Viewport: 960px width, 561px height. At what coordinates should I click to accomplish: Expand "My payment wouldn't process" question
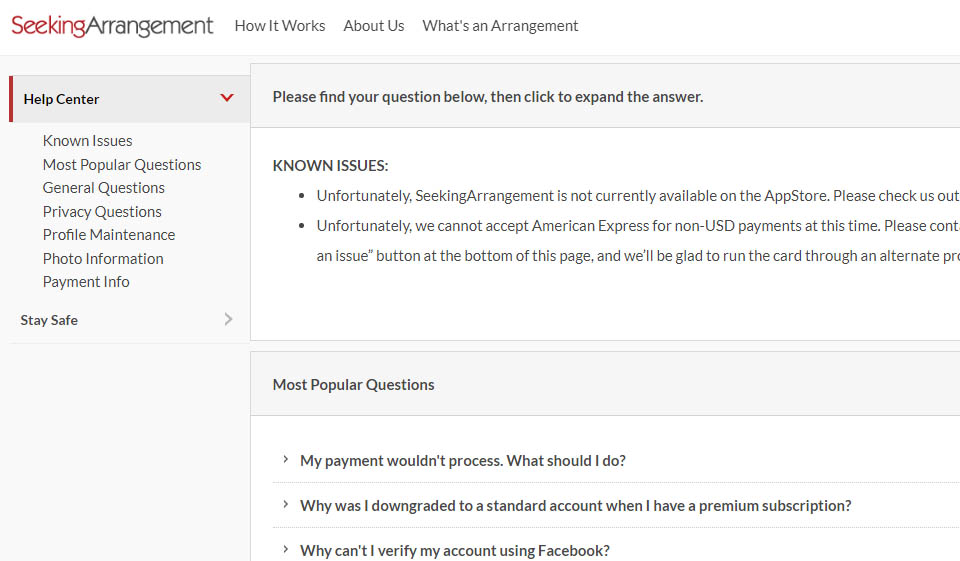click(x=463, y=461)
